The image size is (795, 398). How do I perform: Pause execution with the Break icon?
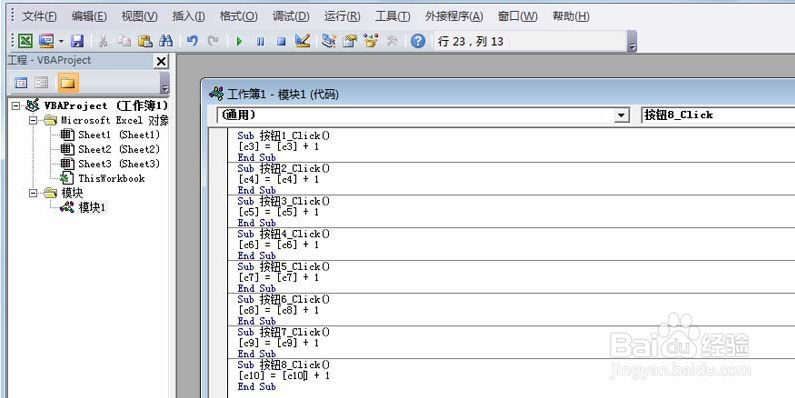pos(260,41)
